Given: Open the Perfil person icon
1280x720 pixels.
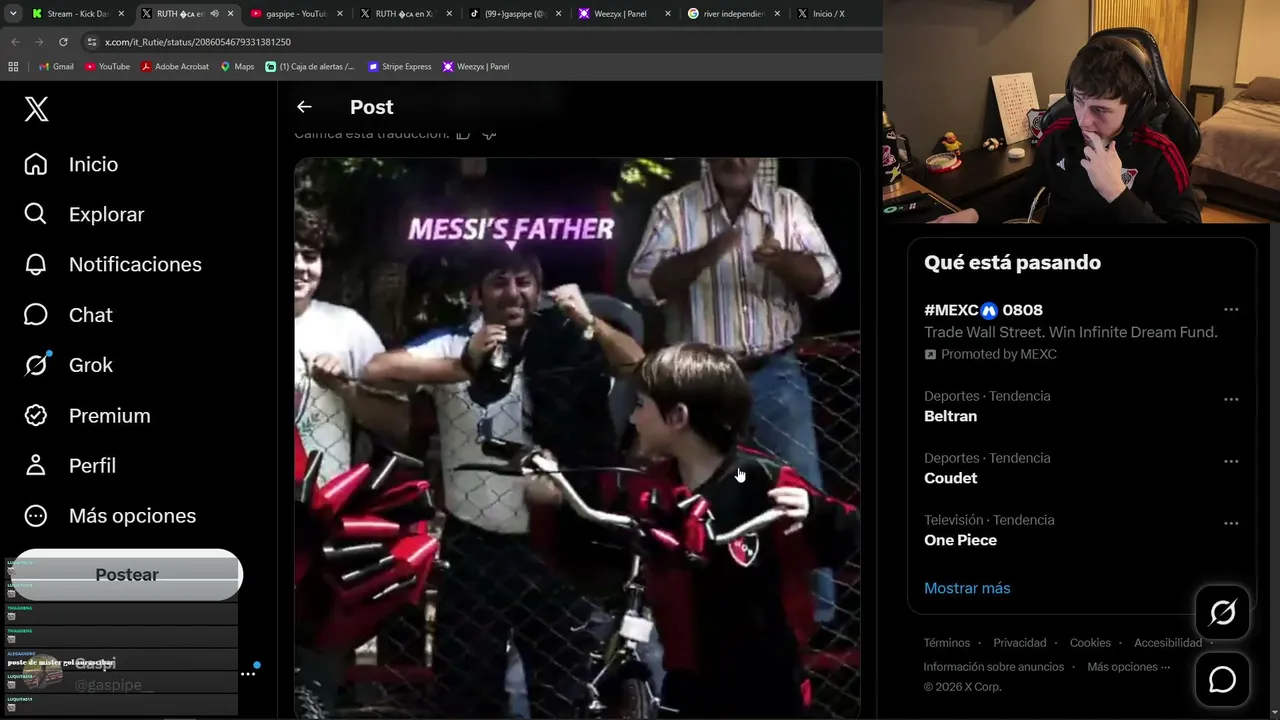Looking at the screenshot, I should (x=36, y=465).
